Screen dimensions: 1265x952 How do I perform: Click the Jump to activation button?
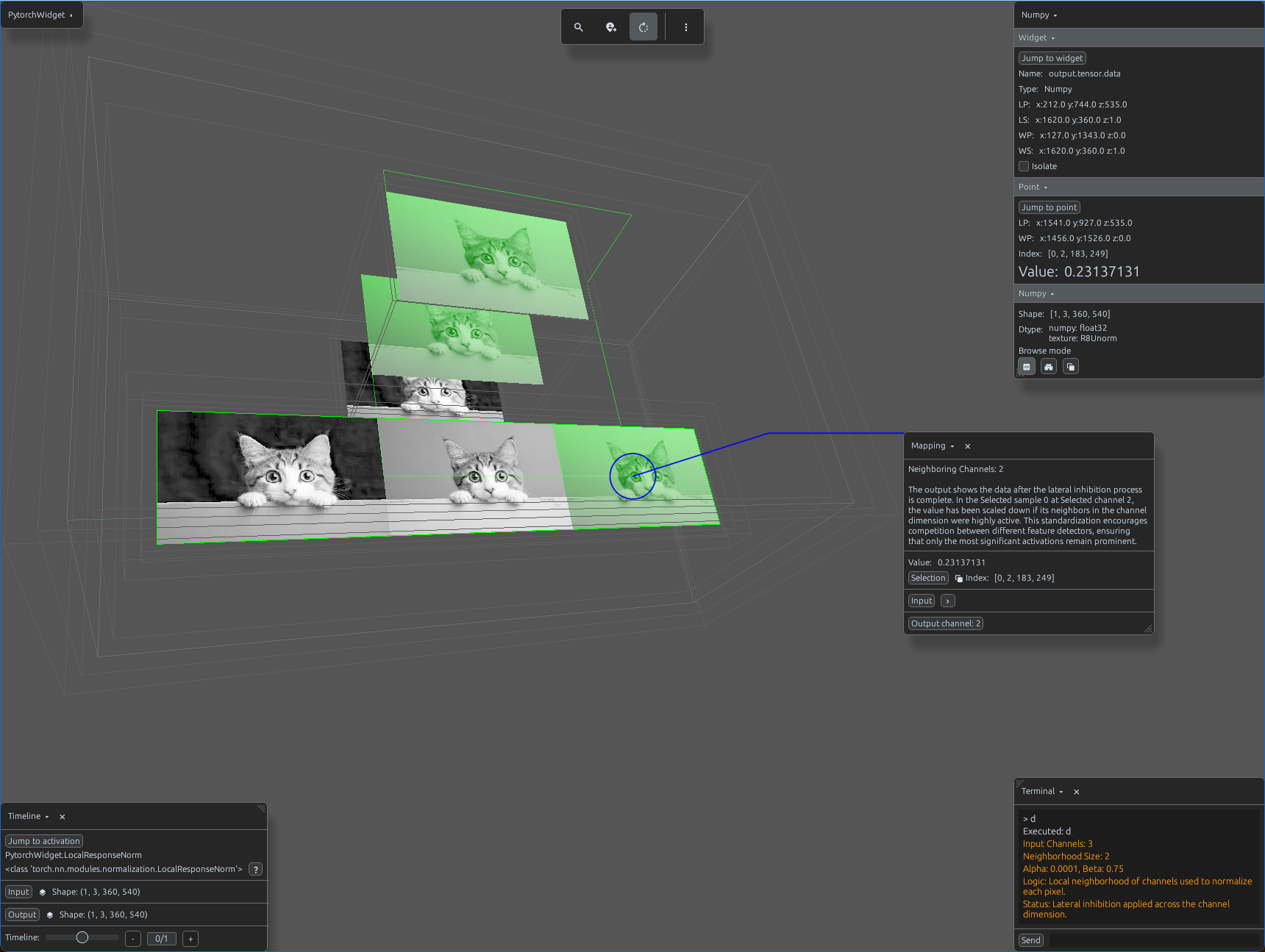pyautogui.click(x=44, y=841)
